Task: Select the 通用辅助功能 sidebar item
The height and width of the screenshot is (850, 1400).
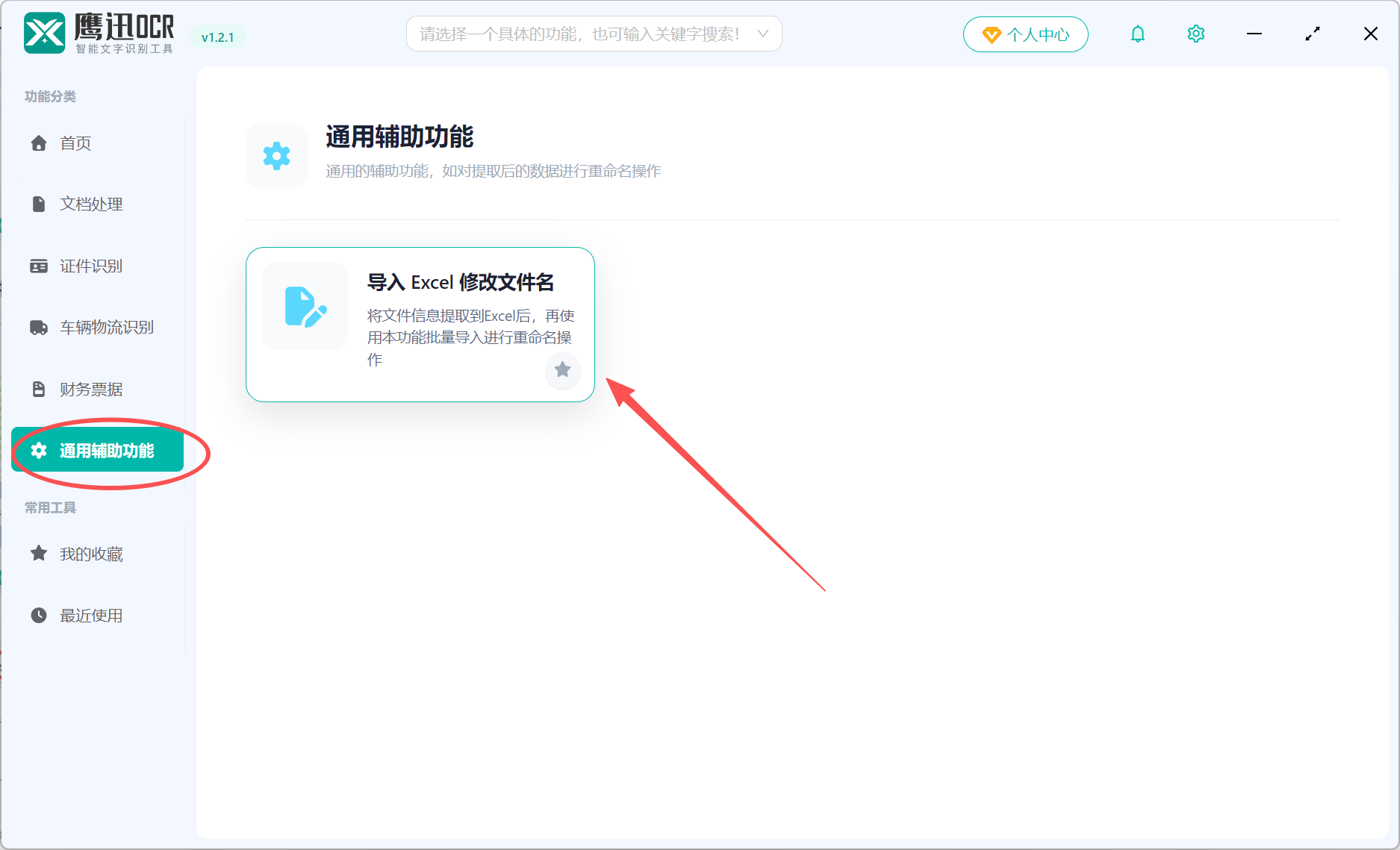Action: pos(97,450)
